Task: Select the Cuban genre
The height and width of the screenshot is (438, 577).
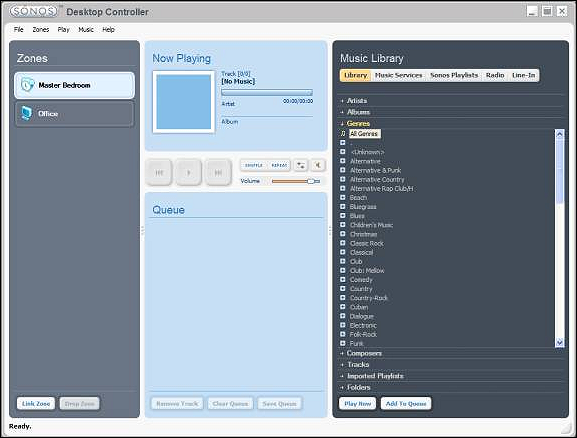Action: pyautogui.click(x=359, y=307)
